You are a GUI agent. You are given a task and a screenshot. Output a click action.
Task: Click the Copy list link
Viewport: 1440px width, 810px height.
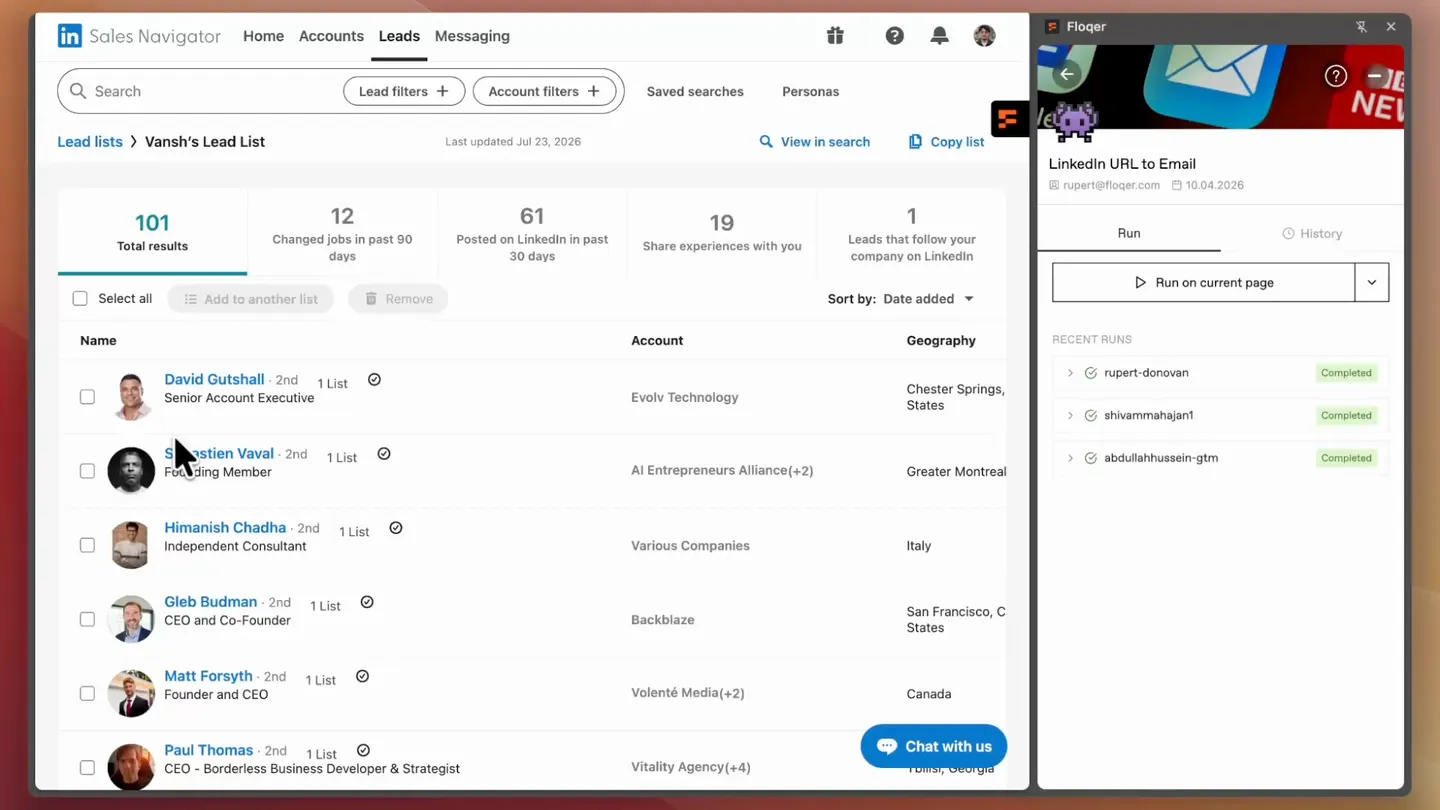point(946,142)
